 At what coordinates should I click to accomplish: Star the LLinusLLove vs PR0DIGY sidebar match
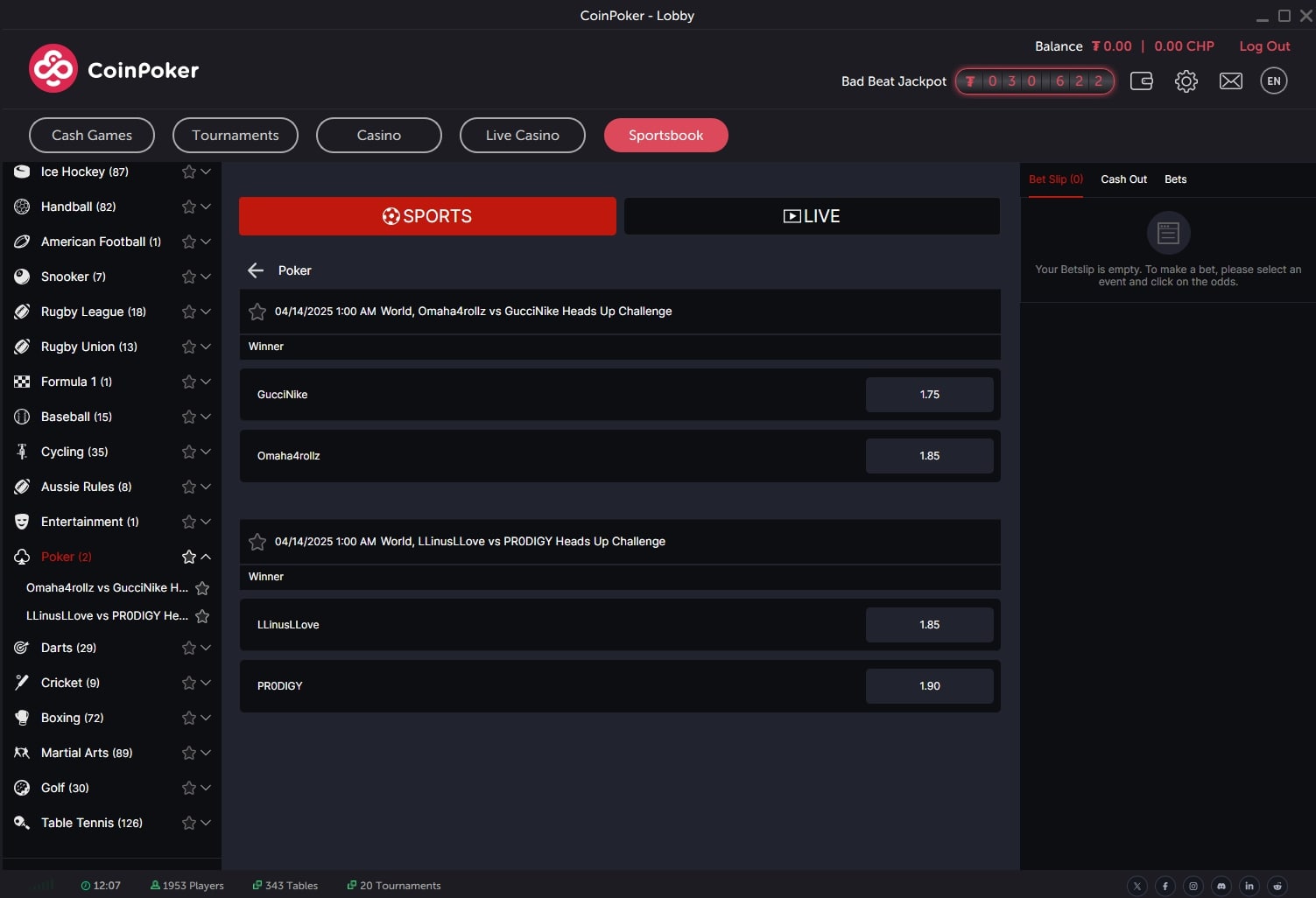[x=202, y=616]
